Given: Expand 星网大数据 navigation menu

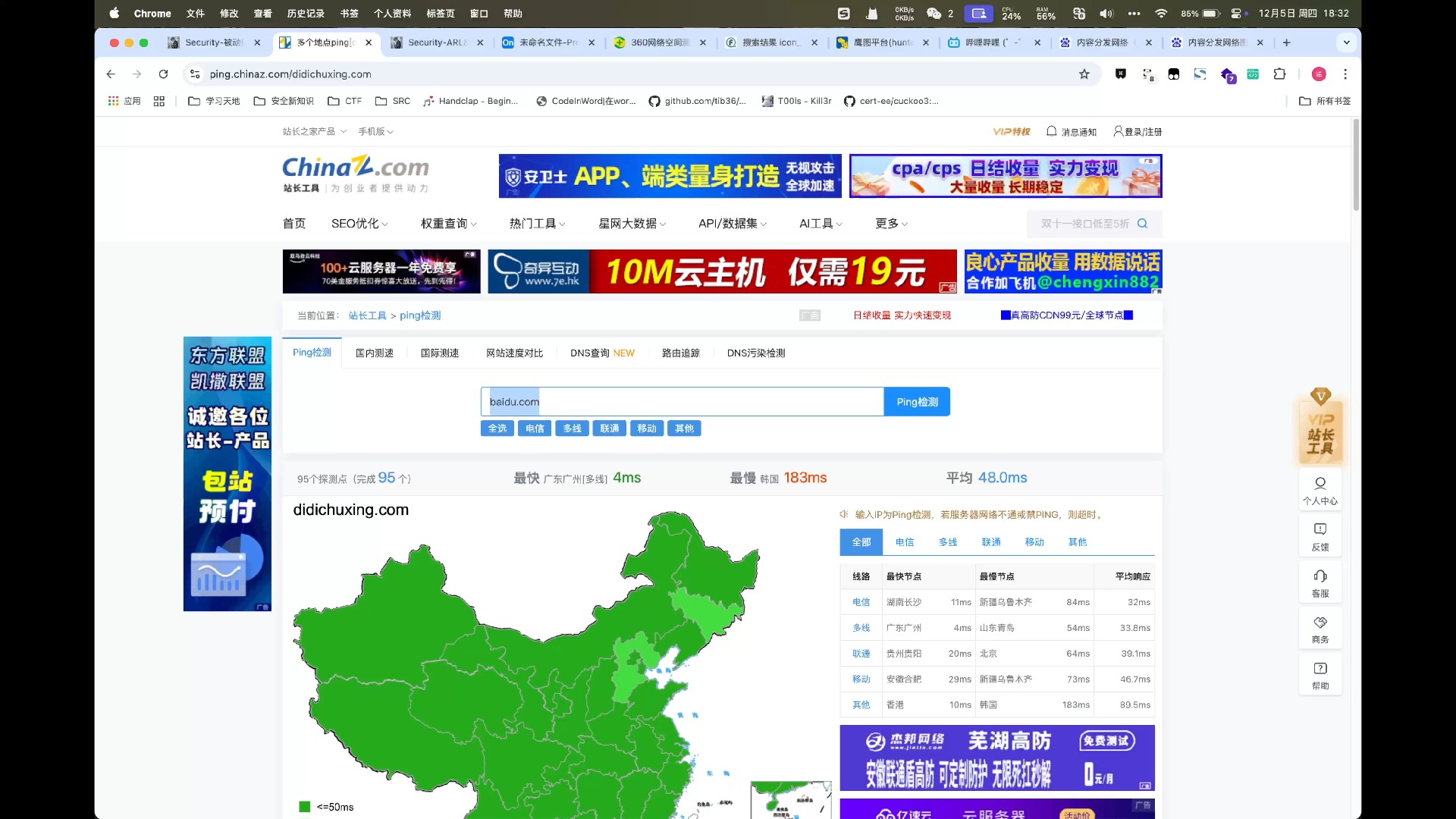Looking at the screenshot, I should click(x=632, y=223).
